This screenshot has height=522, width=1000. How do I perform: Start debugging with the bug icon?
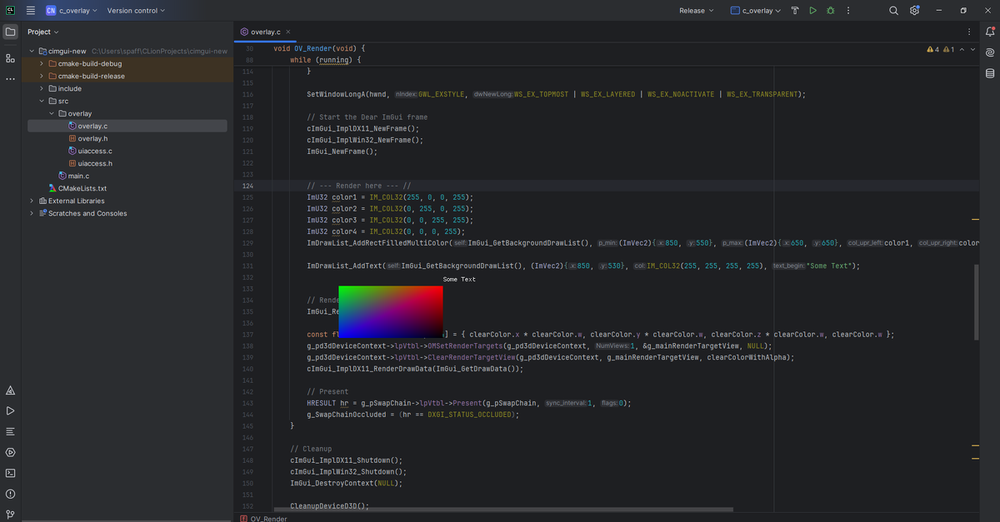coord(830,11)
